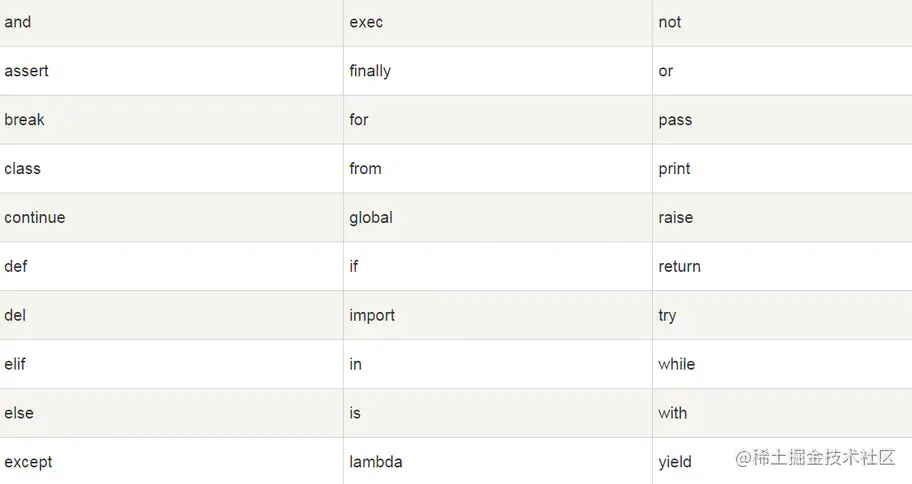
Task: Click the "continue" table cell
Action: [x=34, y=218]
